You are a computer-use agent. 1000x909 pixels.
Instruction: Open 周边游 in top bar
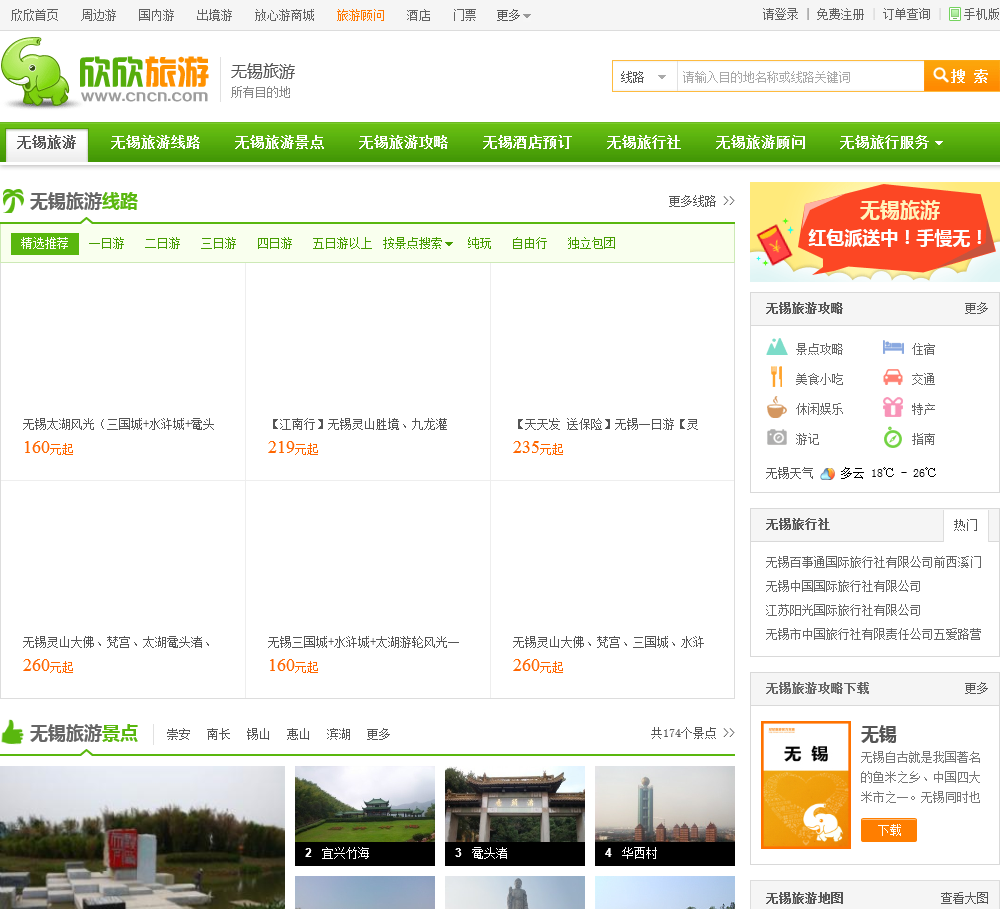(98, 15)
